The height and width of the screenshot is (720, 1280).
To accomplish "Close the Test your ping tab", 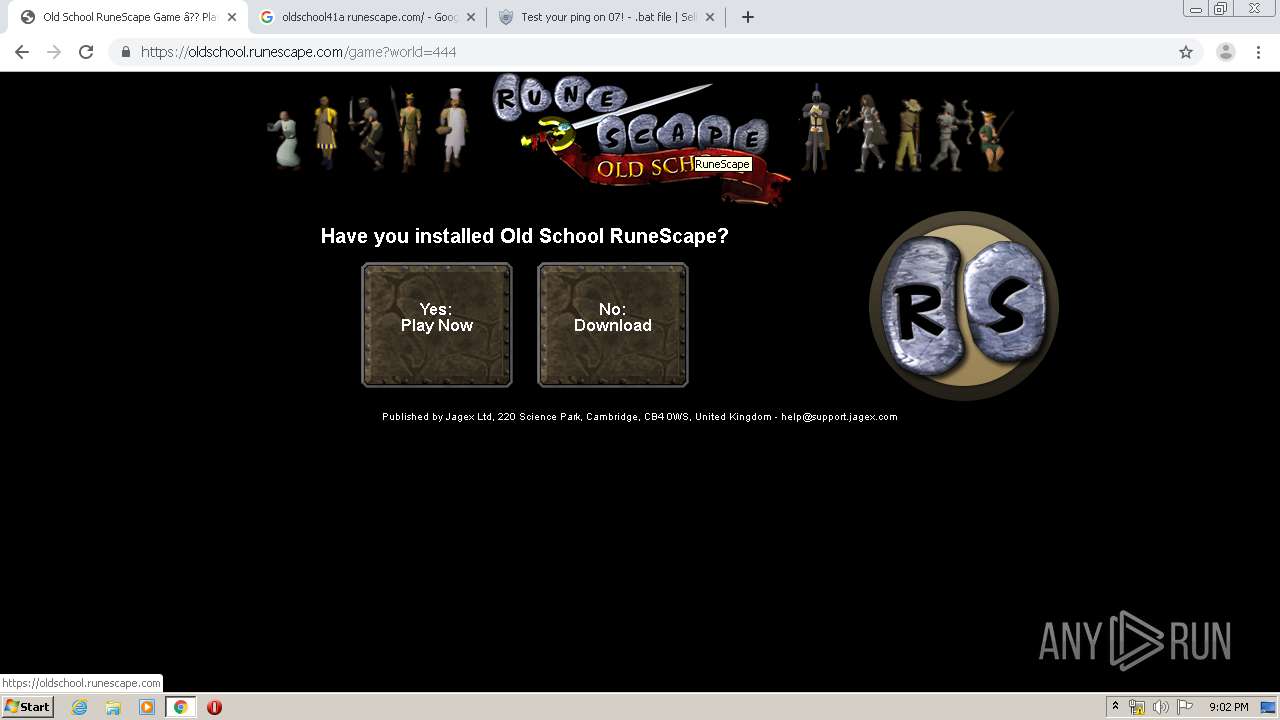I will (710, 17).
